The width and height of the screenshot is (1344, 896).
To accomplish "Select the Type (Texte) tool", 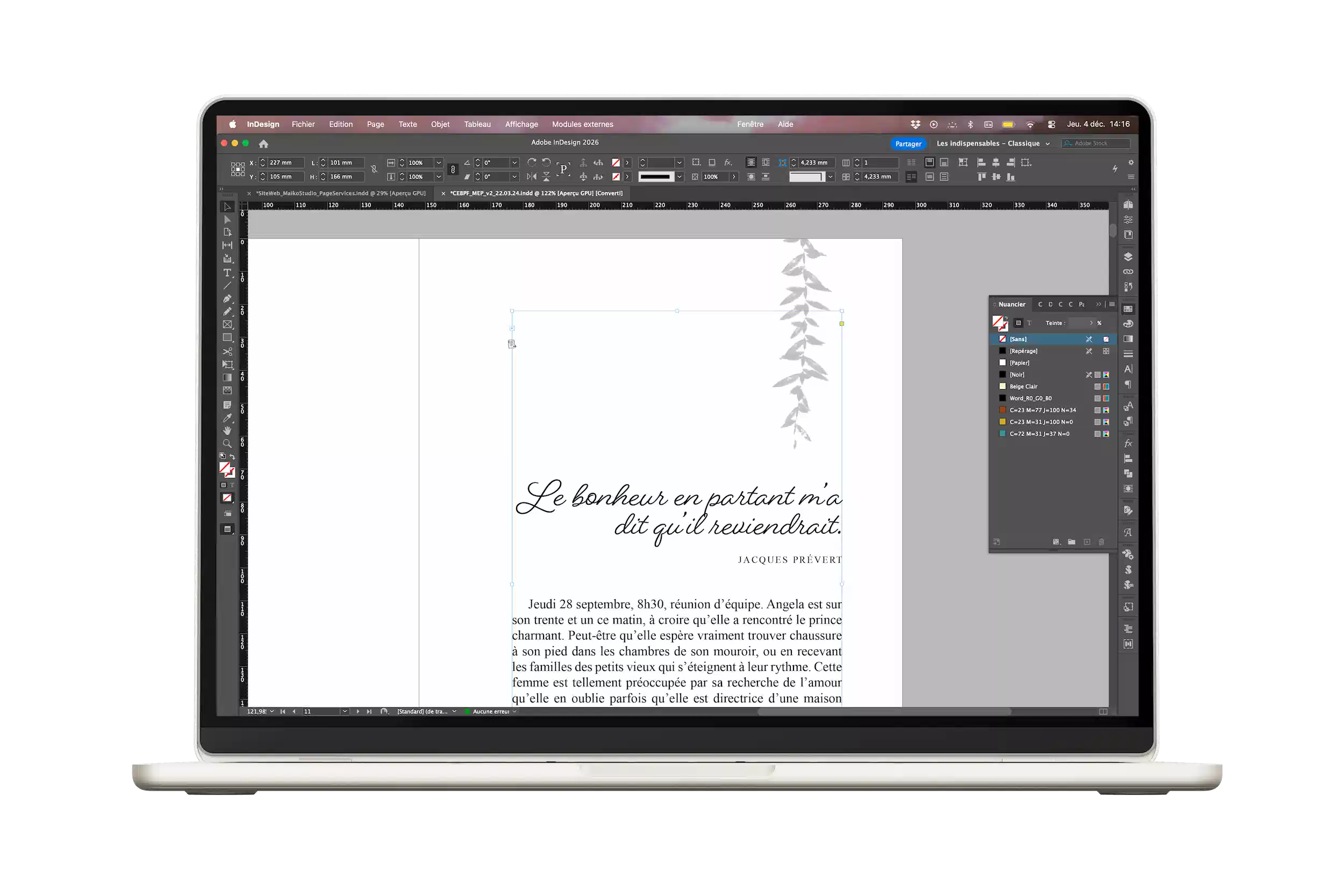I will [227, 273].
